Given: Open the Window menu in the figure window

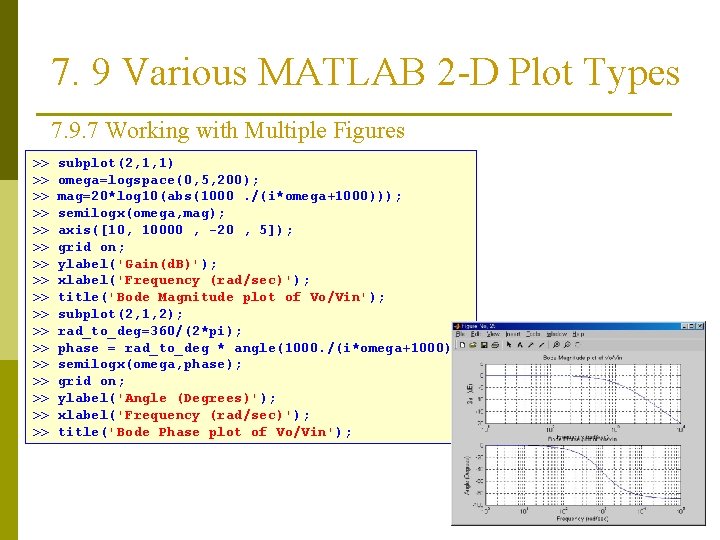Looking at the screenshot, I should point(557,334).
